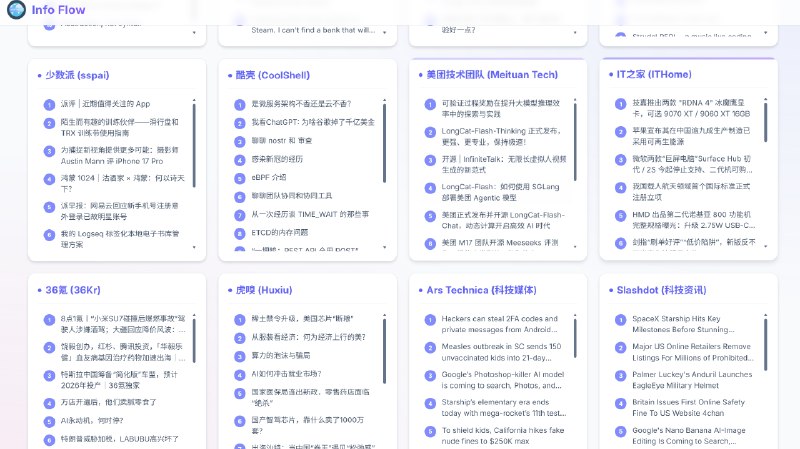The image size is (800, 449).
Task: Open article 我看ChatGPT in CoolShell card
Action: (x=313, y=122)
